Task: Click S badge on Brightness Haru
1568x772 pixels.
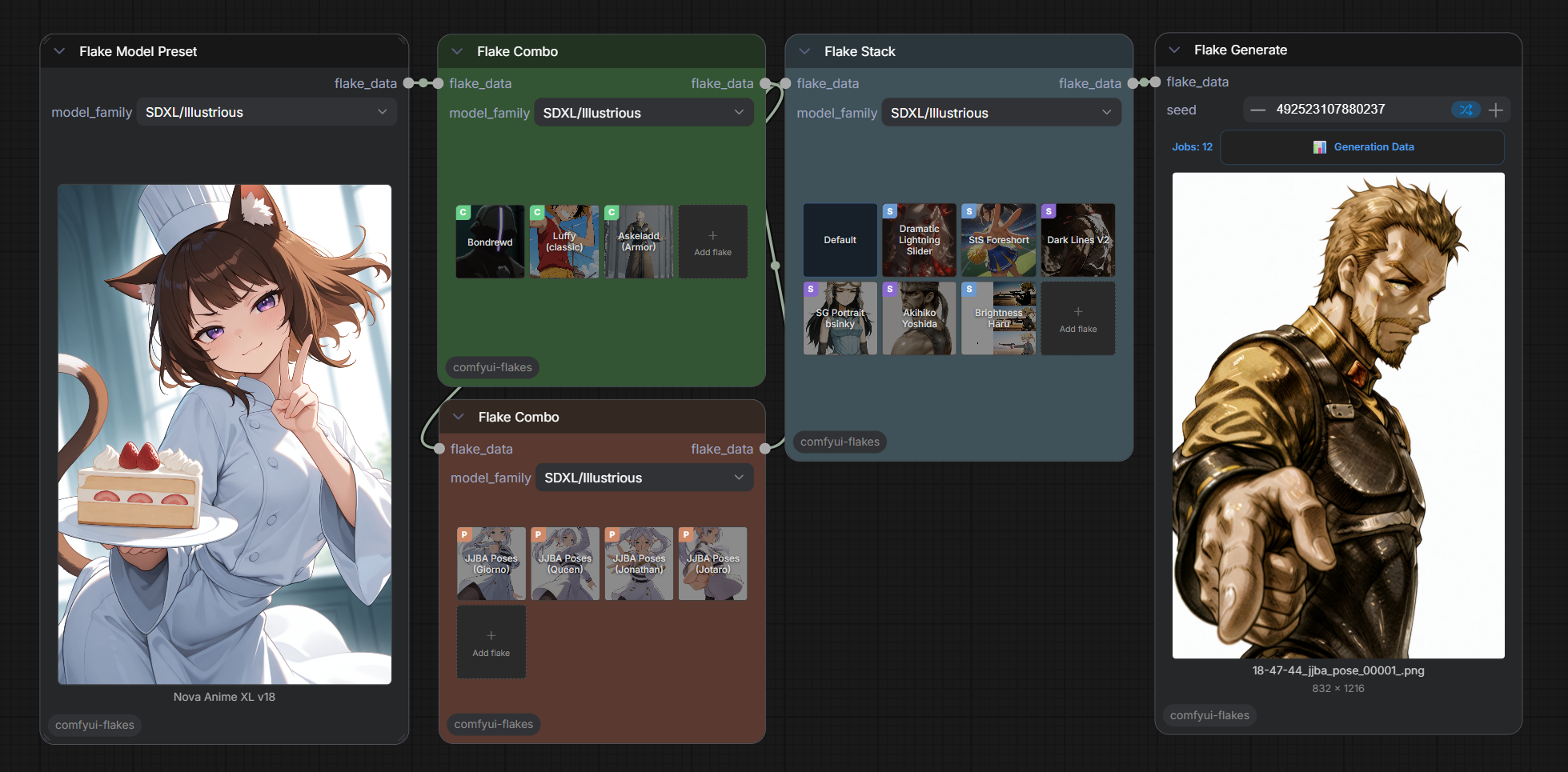Action: click(x=969, y=290)
